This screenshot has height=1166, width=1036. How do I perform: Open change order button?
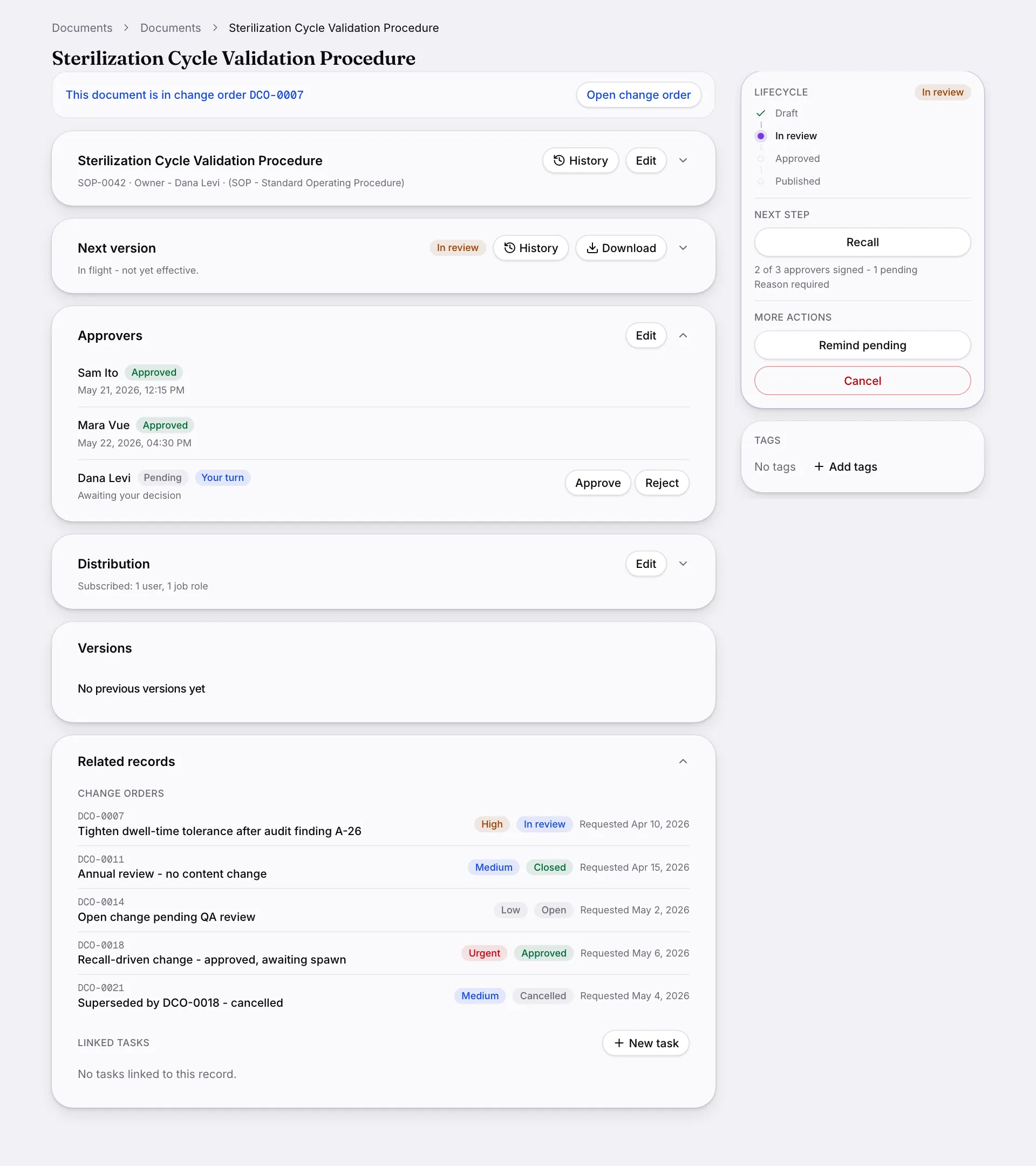click(x=638, y=94)
